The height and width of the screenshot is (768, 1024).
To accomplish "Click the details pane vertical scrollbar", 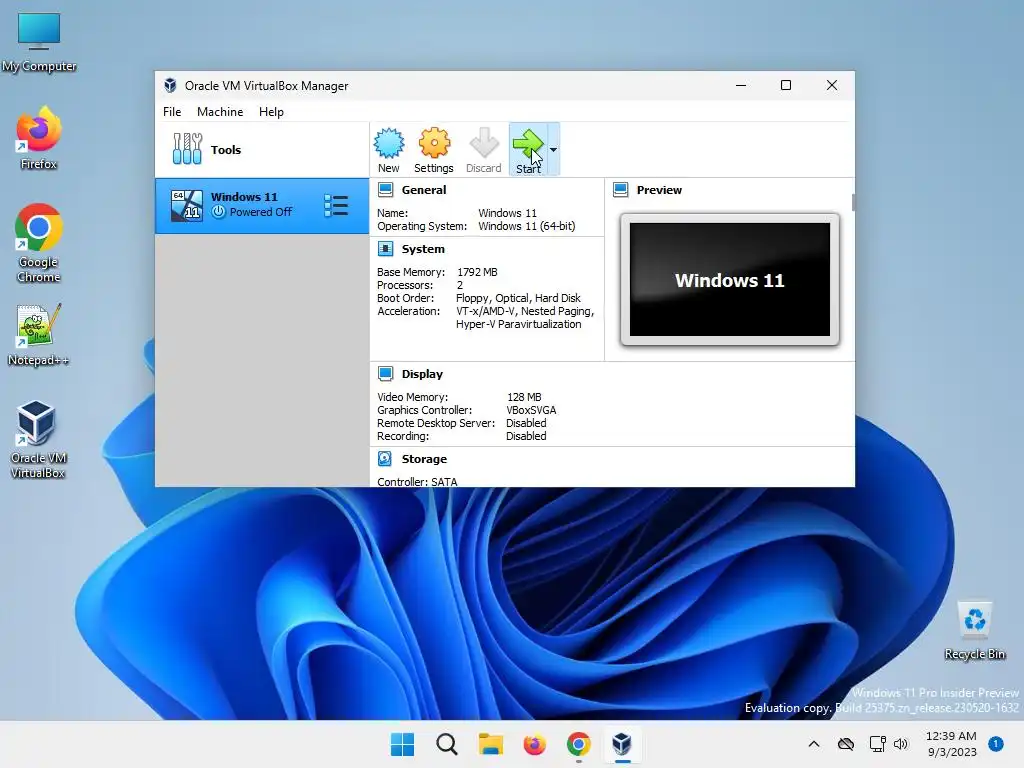I will [852, 202].
